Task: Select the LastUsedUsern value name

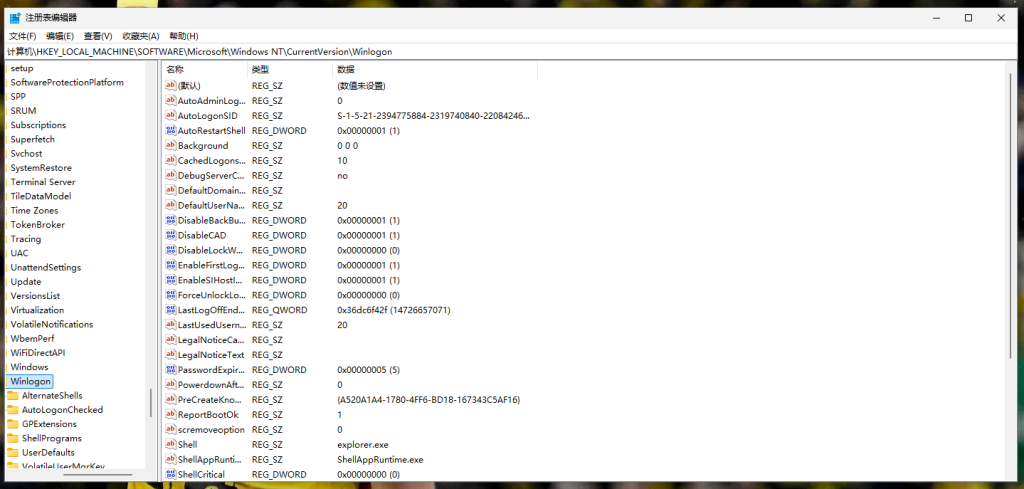Action: pyautogui.click(x=212, y=325)
